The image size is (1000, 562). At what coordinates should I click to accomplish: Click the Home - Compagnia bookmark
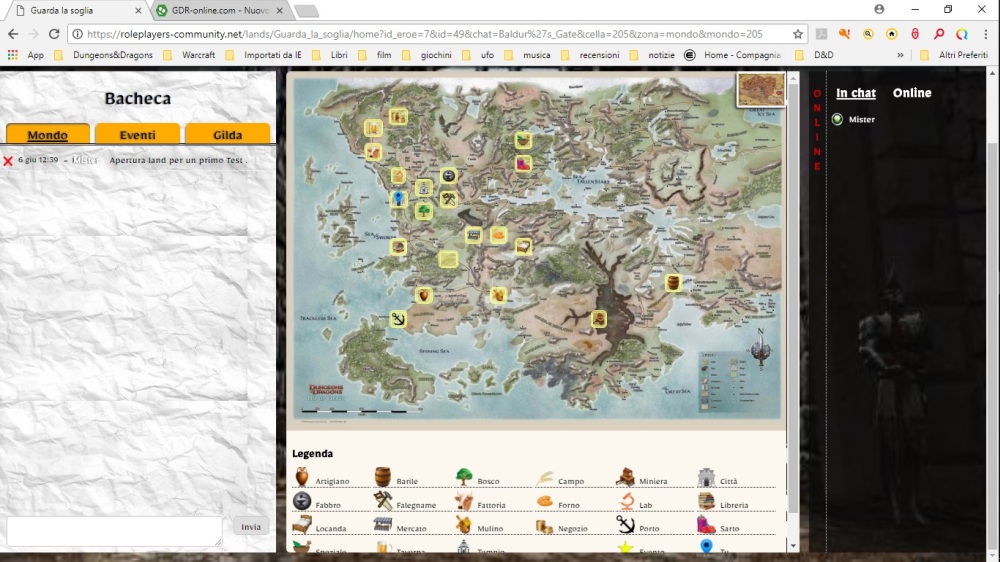(x=733, y=55)
